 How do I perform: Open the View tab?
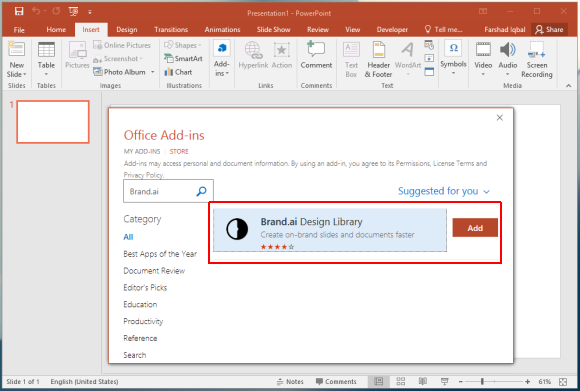(x=353, y=30)
